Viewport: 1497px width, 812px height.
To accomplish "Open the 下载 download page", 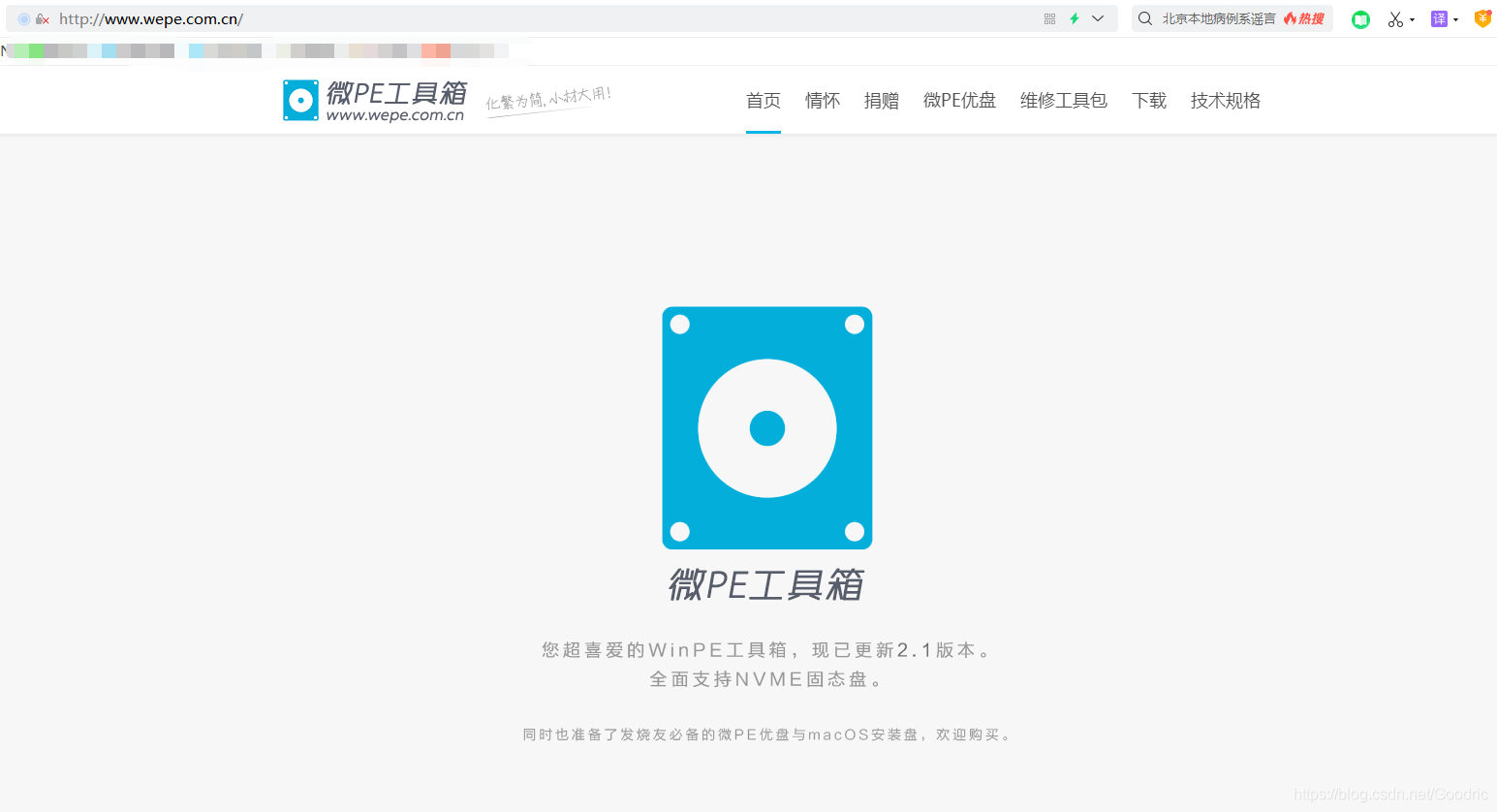I will 1149,101.
